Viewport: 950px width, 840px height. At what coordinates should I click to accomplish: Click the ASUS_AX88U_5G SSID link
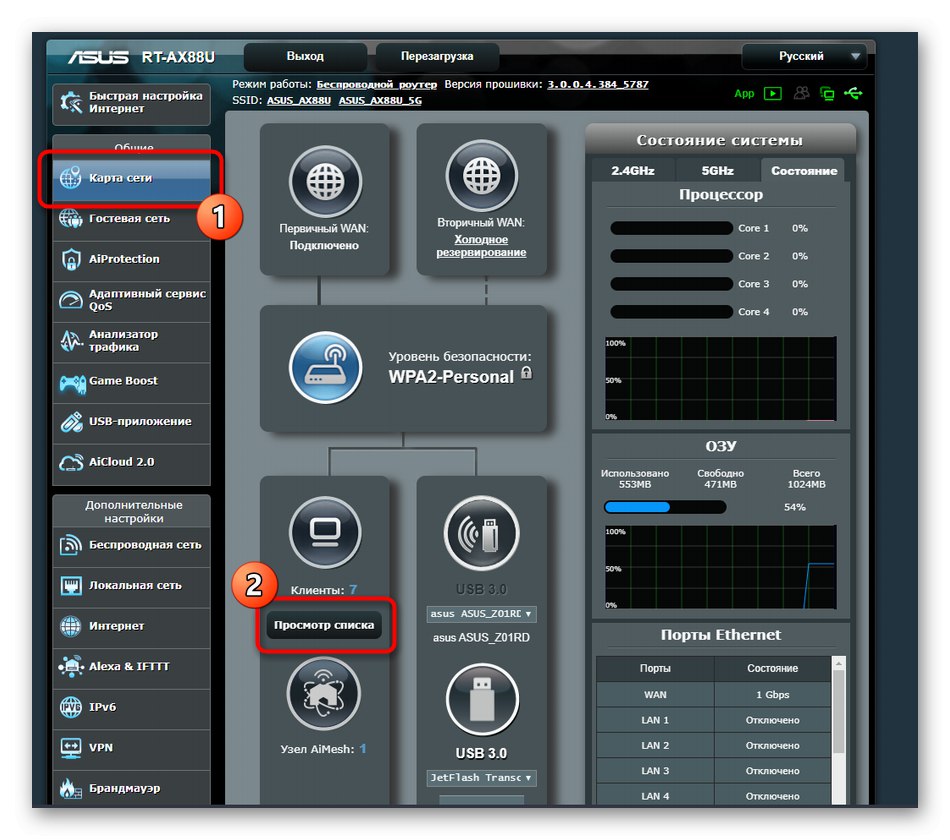(x=380, y=101)
